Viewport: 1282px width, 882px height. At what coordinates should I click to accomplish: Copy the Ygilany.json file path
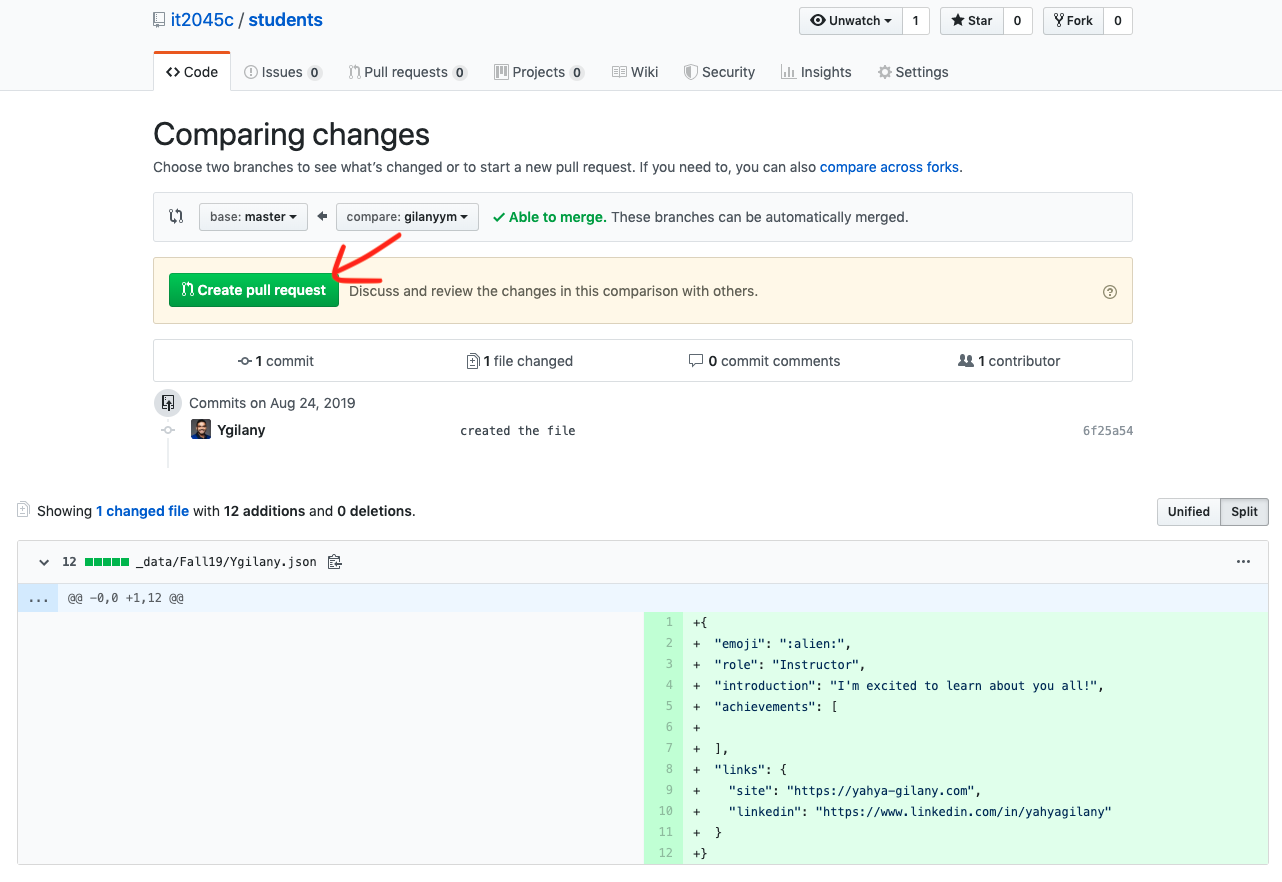[335, 562]
